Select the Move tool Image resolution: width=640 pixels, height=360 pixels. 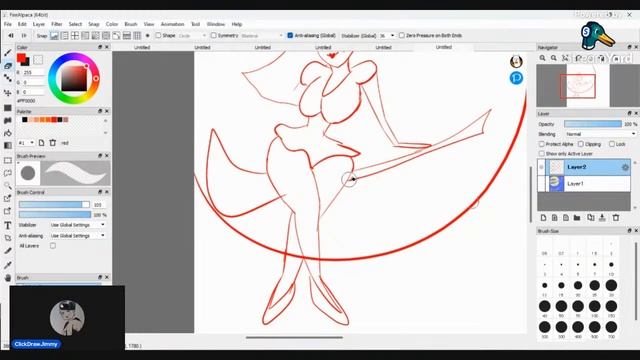click(x=8, y=93)
